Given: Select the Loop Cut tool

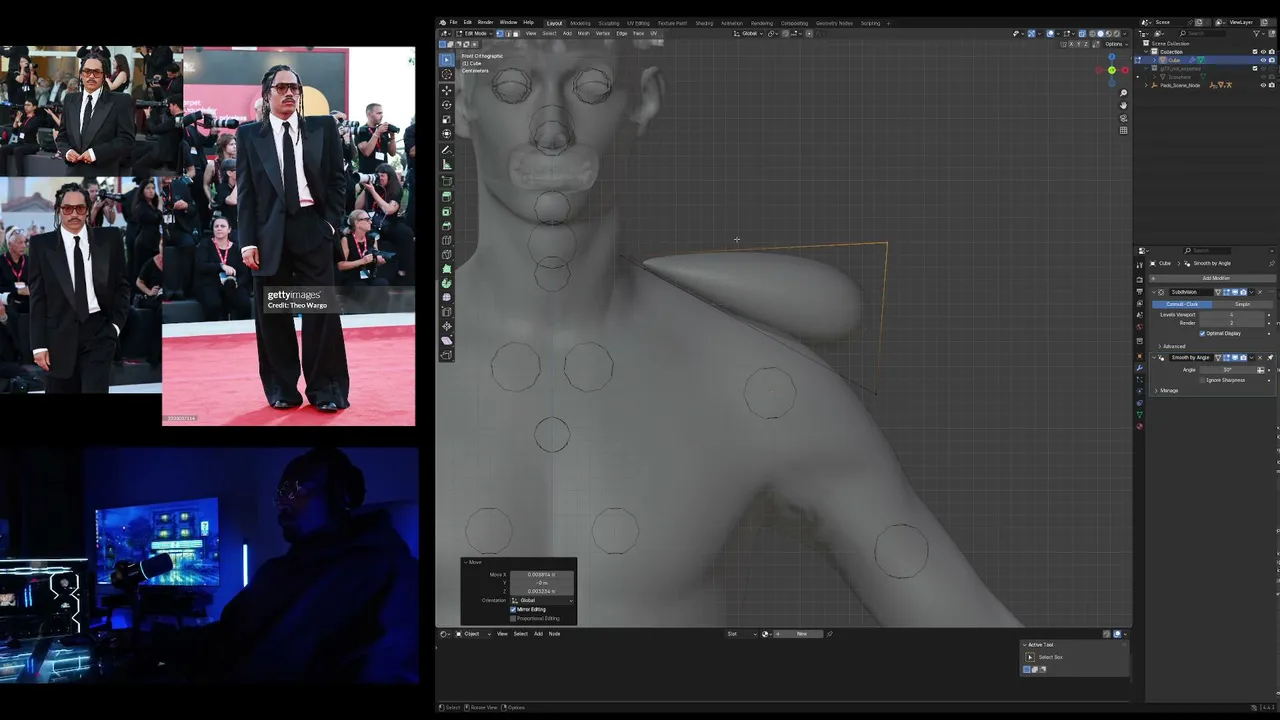Looking at the screenshot, I should point(447,240).
